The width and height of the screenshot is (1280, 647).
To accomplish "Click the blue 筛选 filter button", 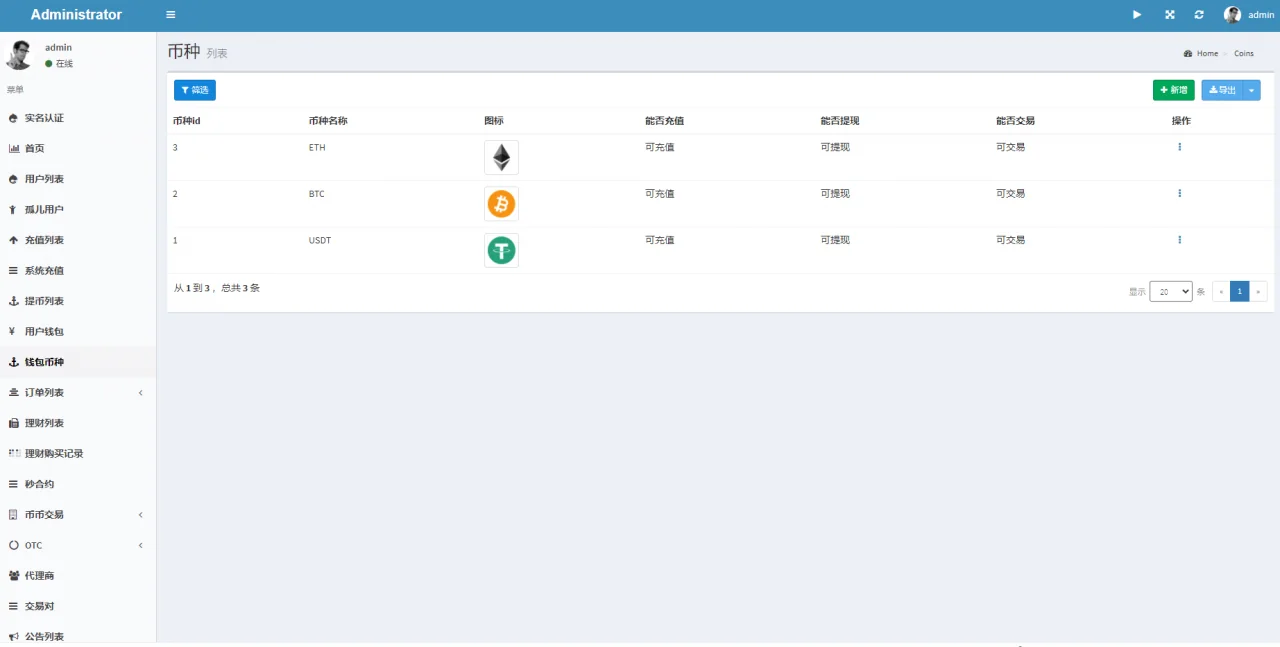I will tap(195, 90).
